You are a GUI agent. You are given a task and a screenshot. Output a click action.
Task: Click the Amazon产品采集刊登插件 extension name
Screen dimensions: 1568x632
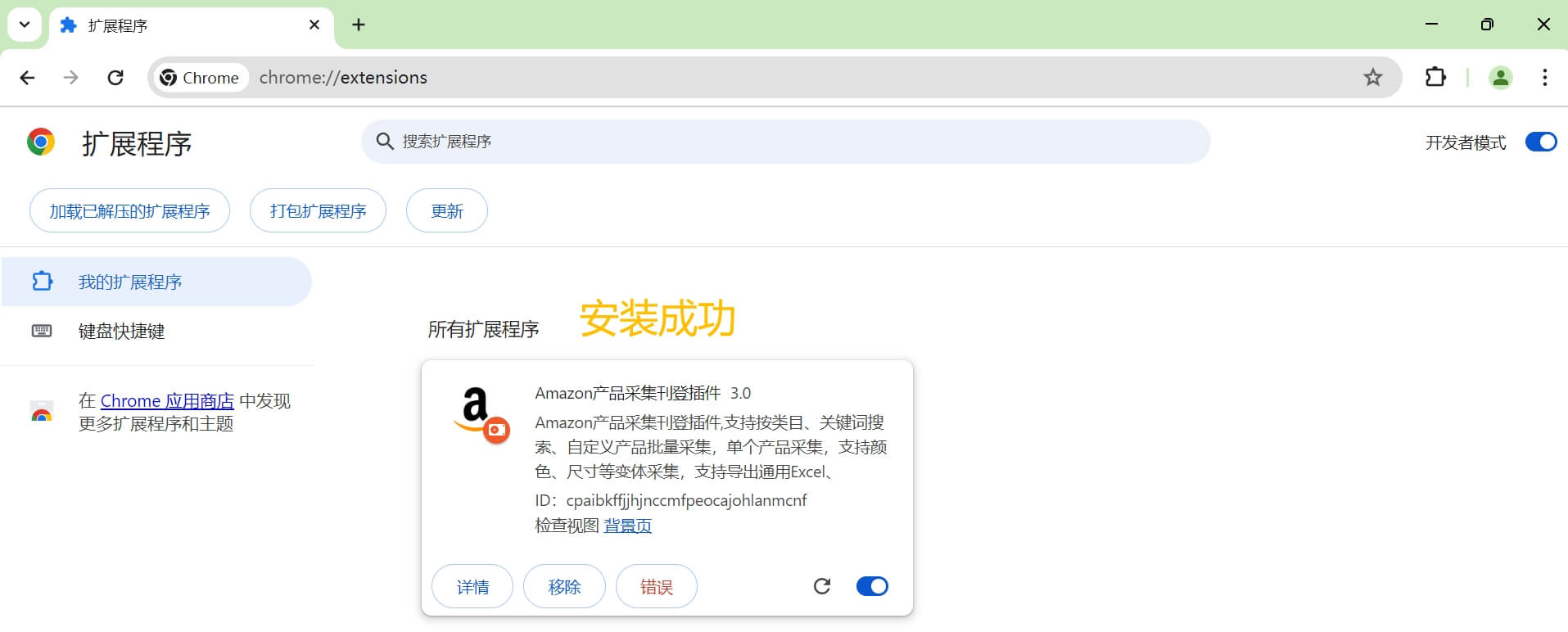[627, 393]
